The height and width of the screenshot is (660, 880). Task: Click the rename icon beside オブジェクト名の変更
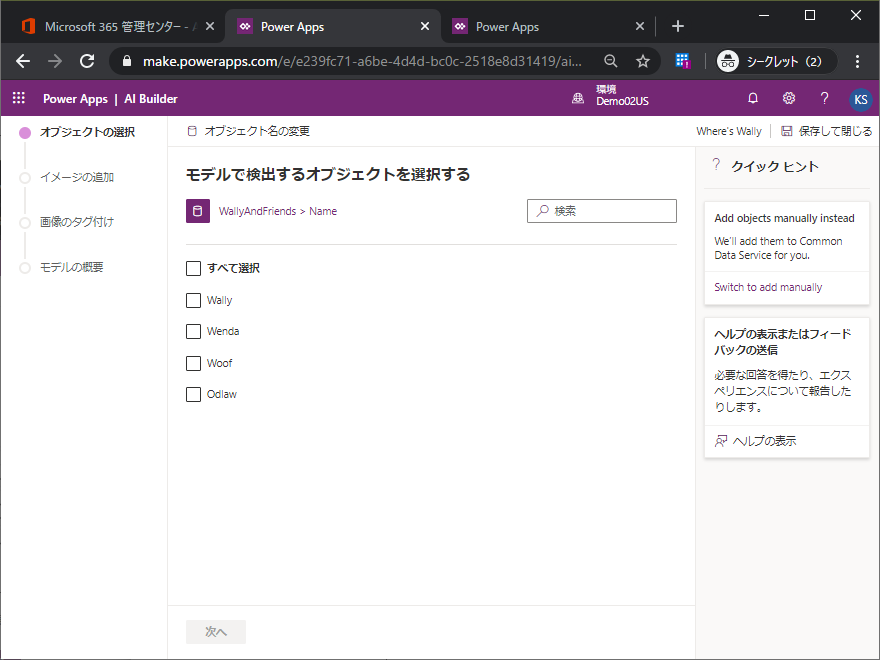pyautogui.click(x=192, y=131)
